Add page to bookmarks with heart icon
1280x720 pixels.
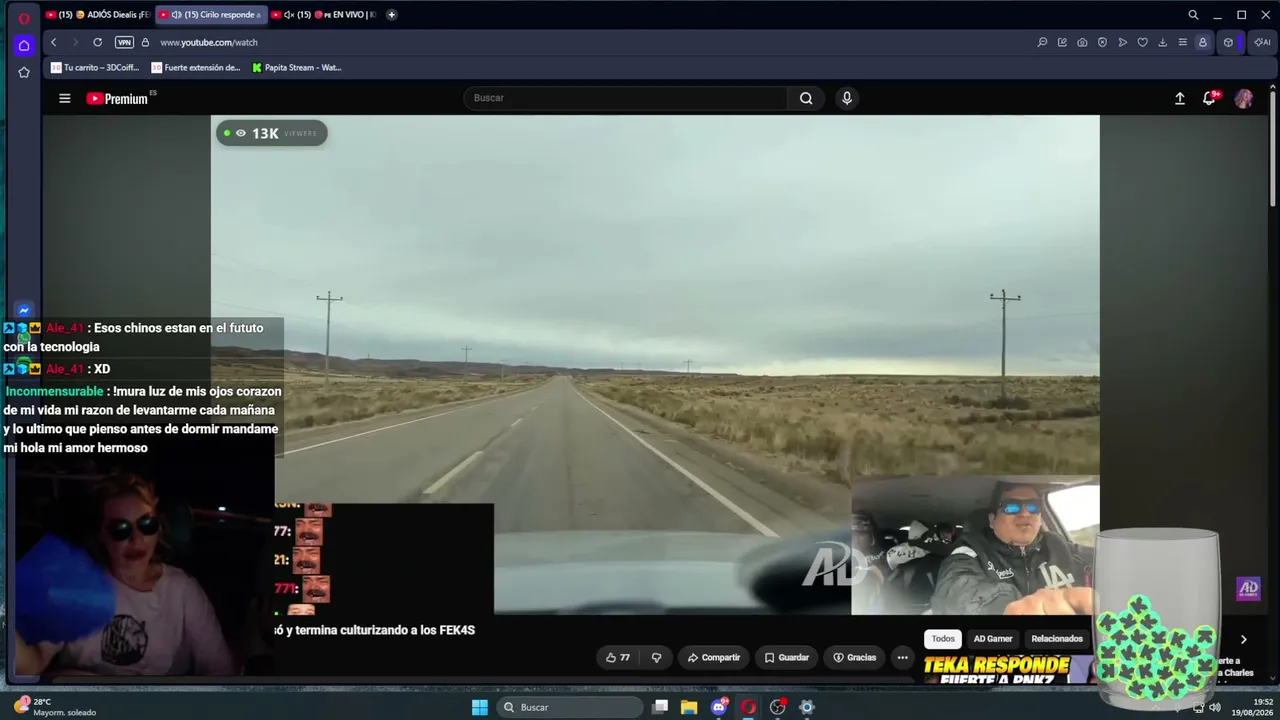point(1142,42)
